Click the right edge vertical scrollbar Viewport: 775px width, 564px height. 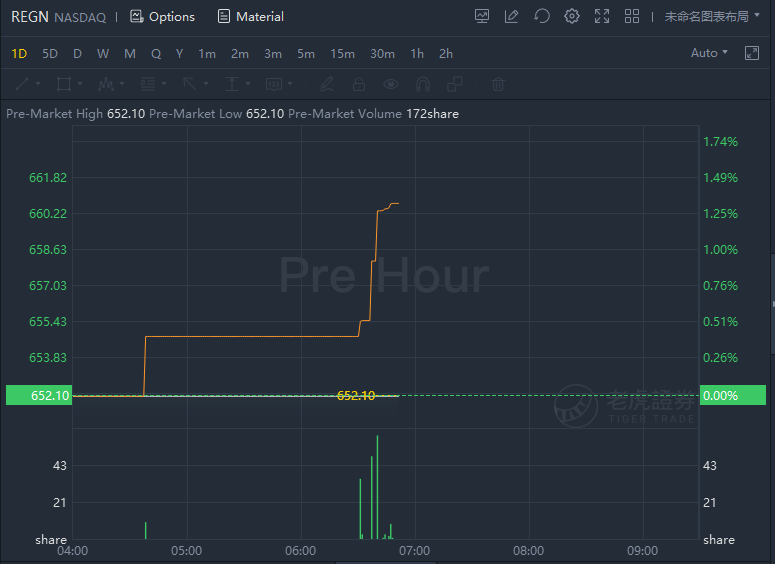[773, 304]
